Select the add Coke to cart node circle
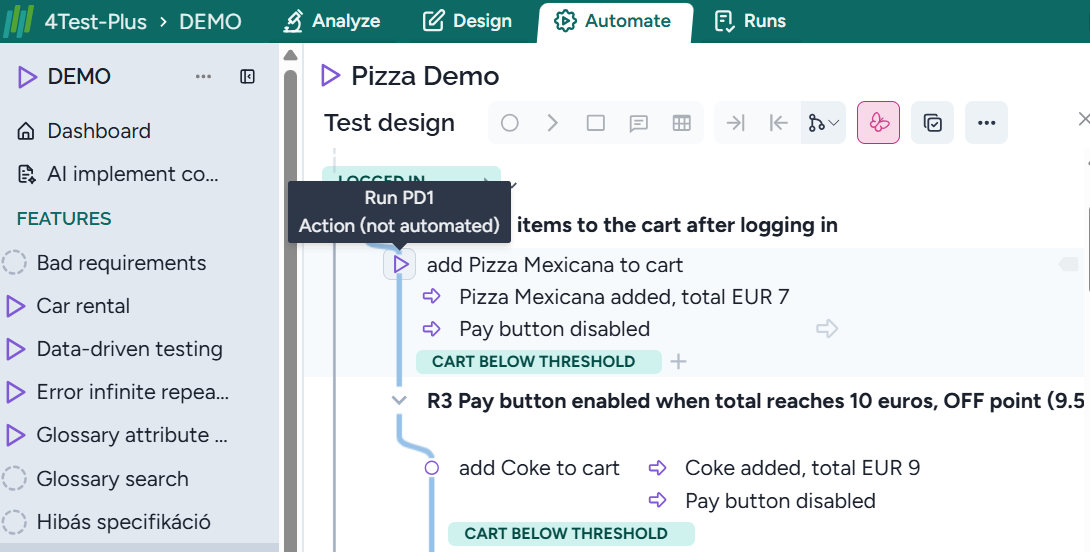 click(x=432, y=468)
